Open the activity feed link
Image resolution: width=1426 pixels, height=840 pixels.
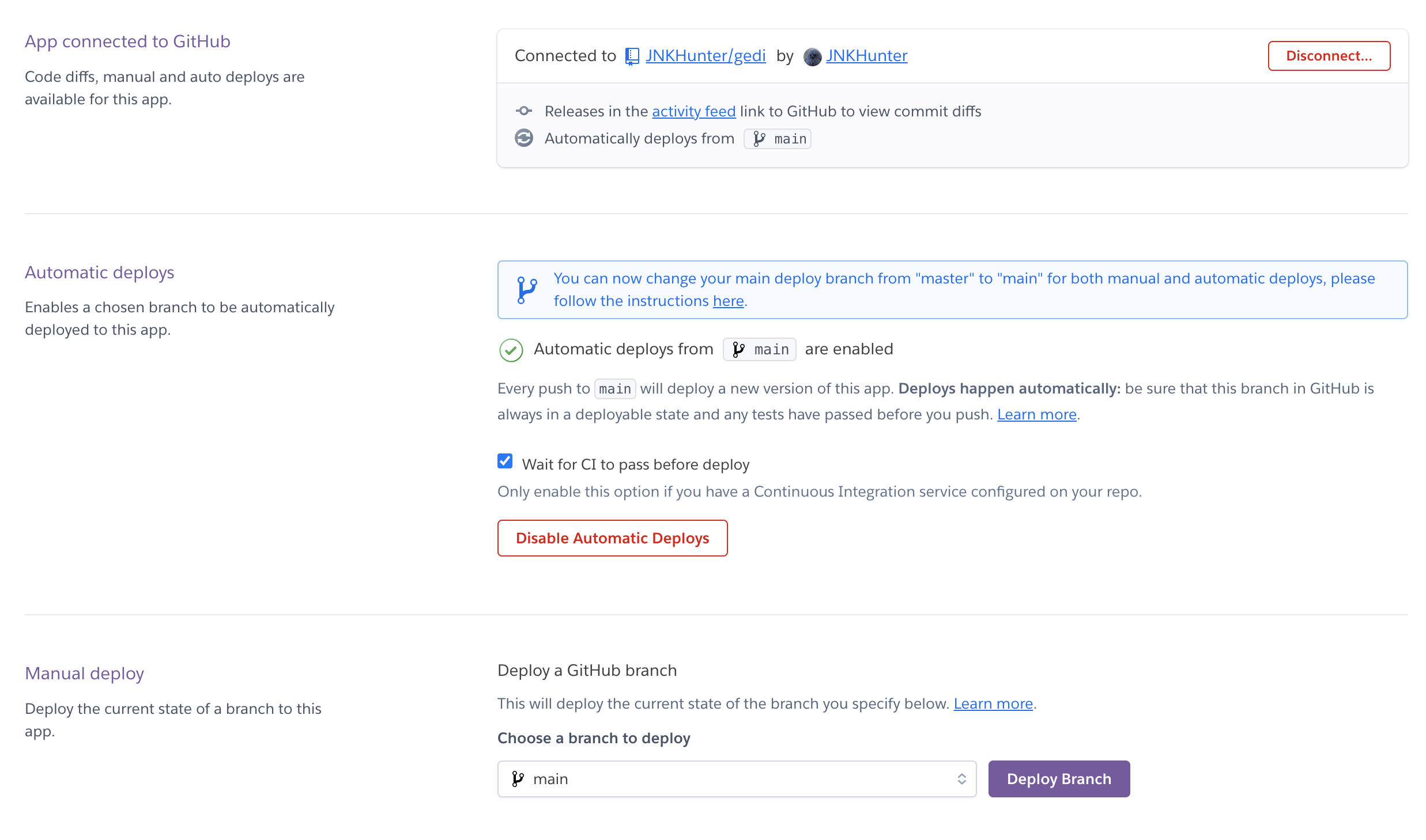click(693, 111)
